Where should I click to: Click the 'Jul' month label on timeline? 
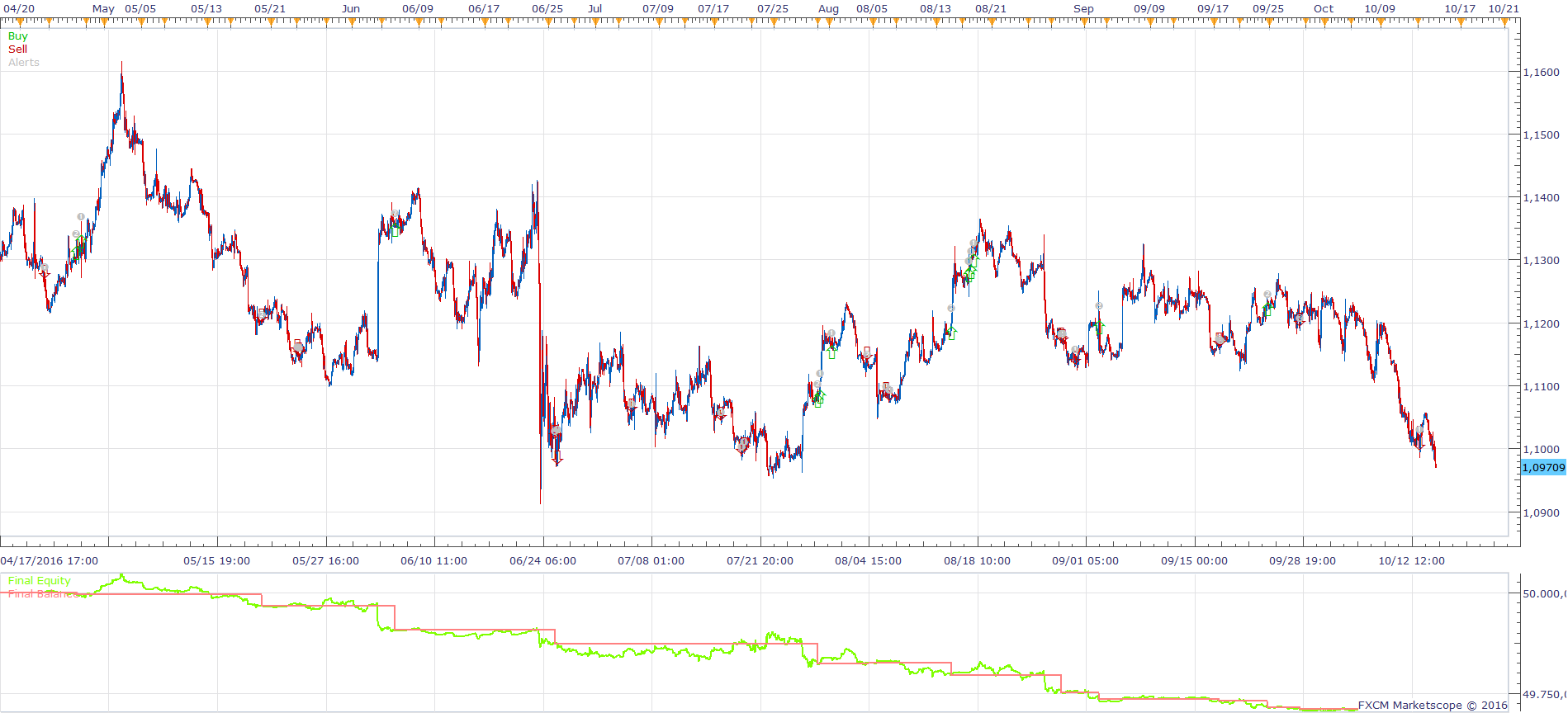(595, 9)
